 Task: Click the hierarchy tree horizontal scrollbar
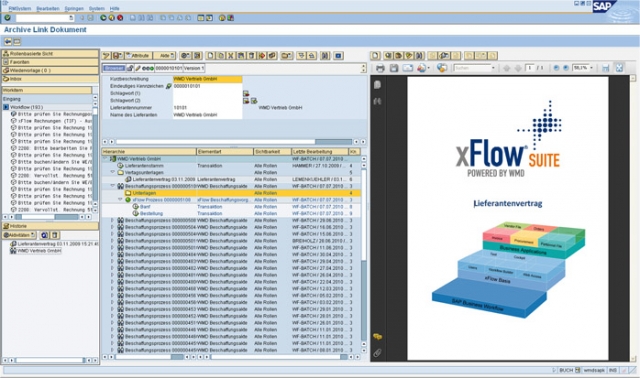149,357
